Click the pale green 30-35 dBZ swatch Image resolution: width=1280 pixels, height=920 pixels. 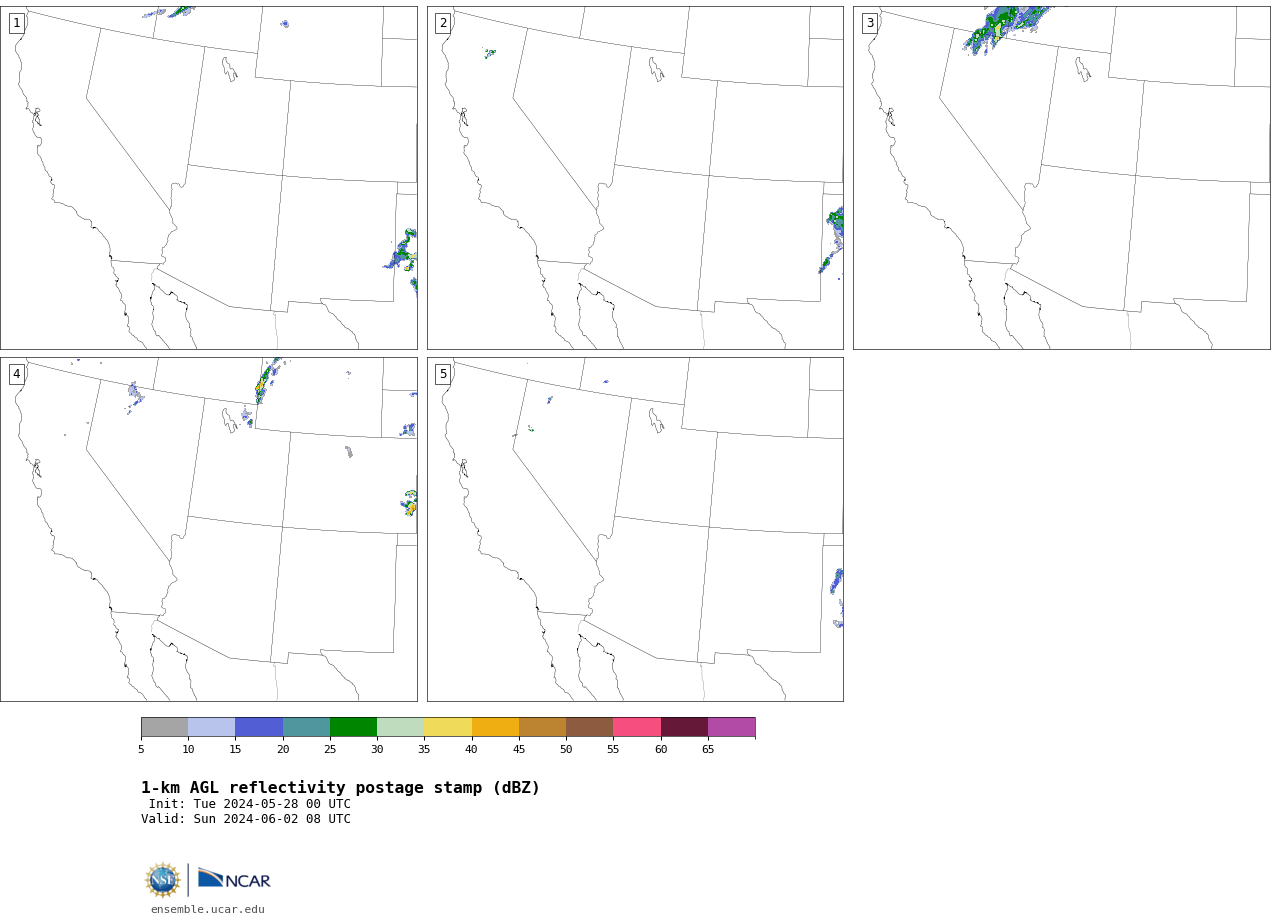401,727
